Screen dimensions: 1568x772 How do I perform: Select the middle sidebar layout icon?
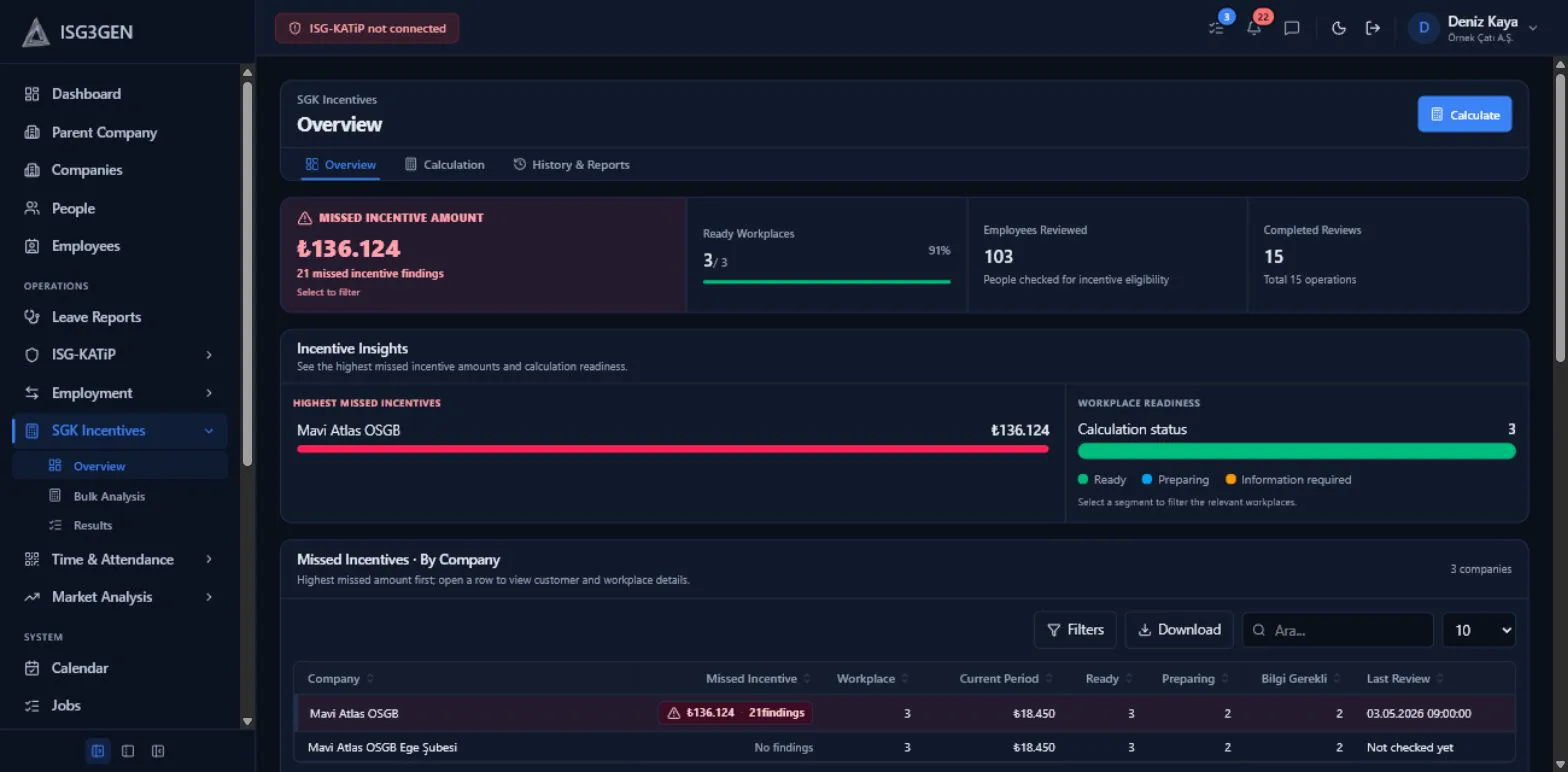tap(128, 751)
